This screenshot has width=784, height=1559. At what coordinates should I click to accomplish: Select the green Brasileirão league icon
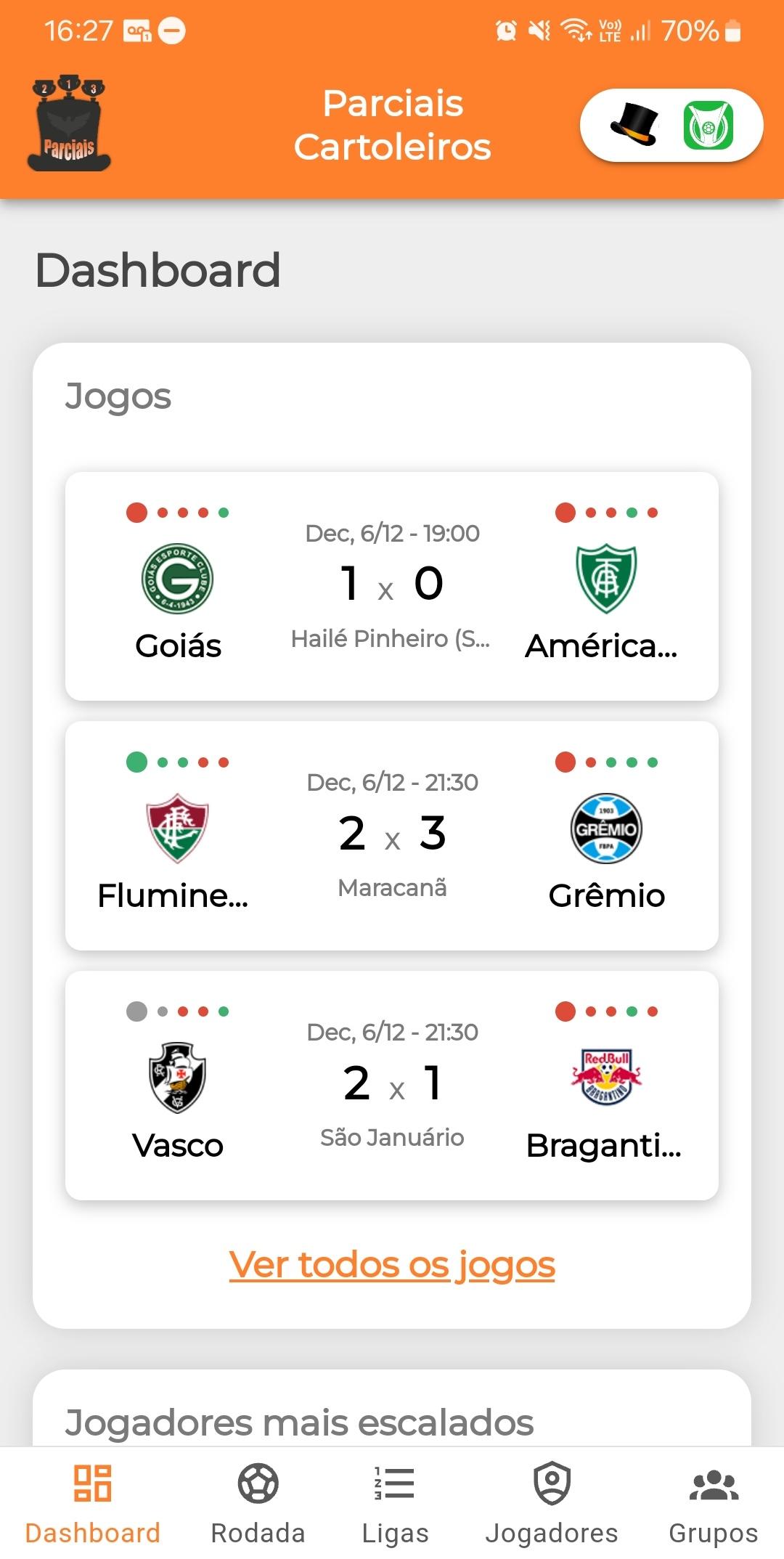[708, 125]
